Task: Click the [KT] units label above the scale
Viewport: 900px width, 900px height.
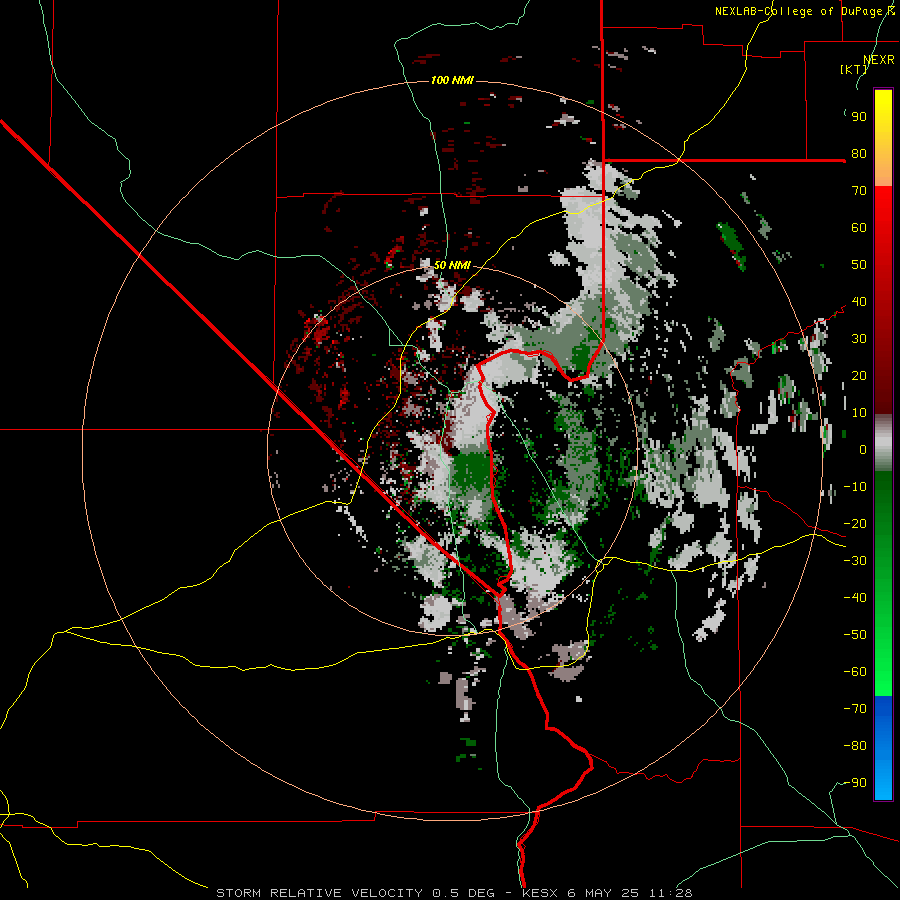Action: coord(854,69)
